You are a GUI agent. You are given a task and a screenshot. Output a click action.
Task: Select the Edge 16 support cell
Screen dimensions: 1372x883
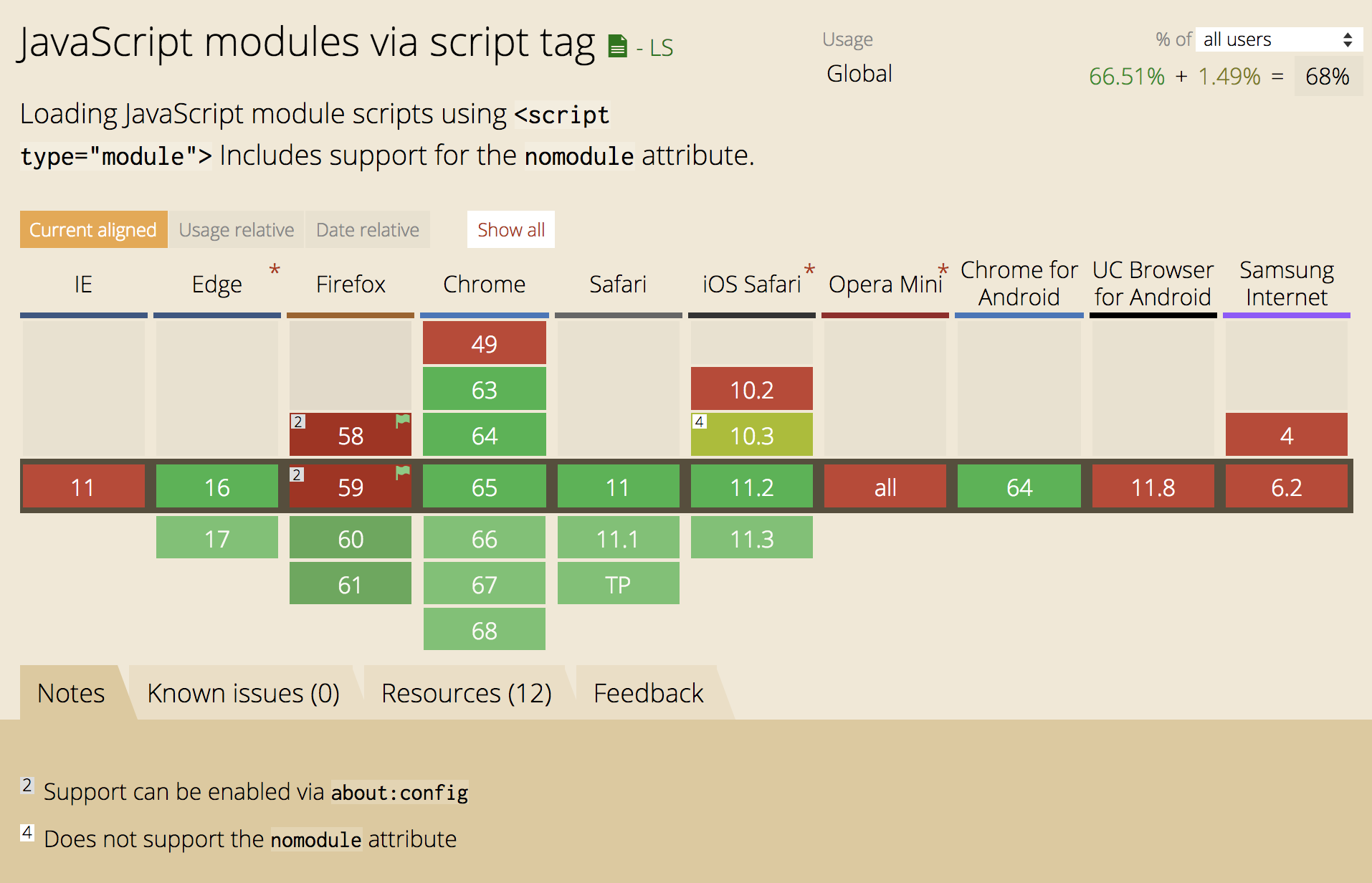click(217, 487)
